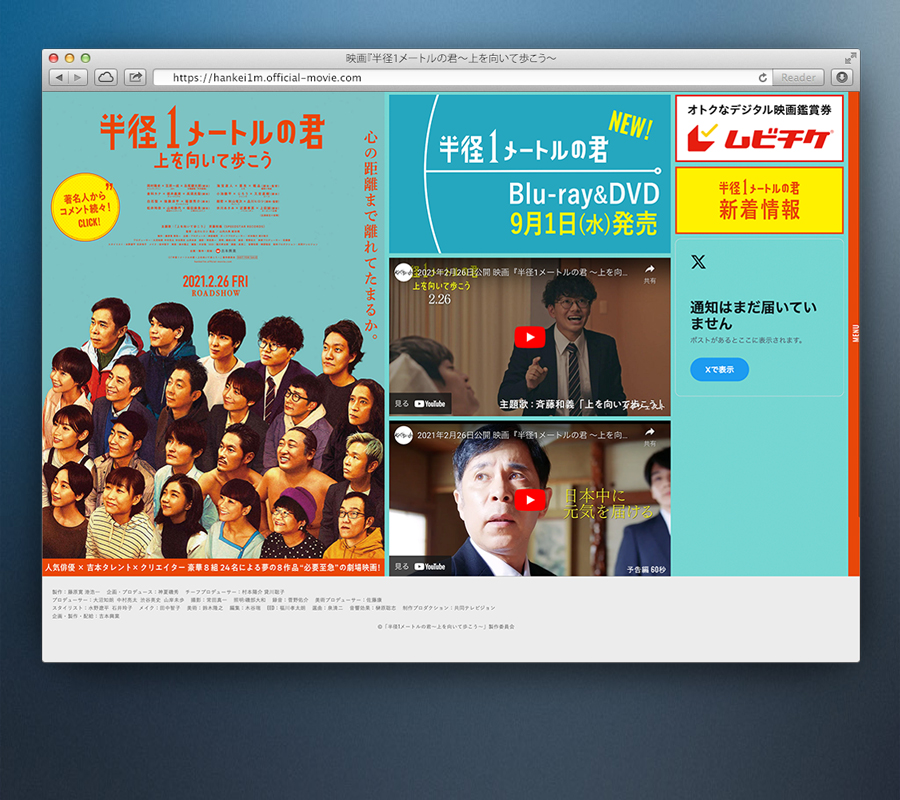The image size is (900, 800).
Task: Play the bottom 60-second trailer video
Action: (x=529, y=499)
